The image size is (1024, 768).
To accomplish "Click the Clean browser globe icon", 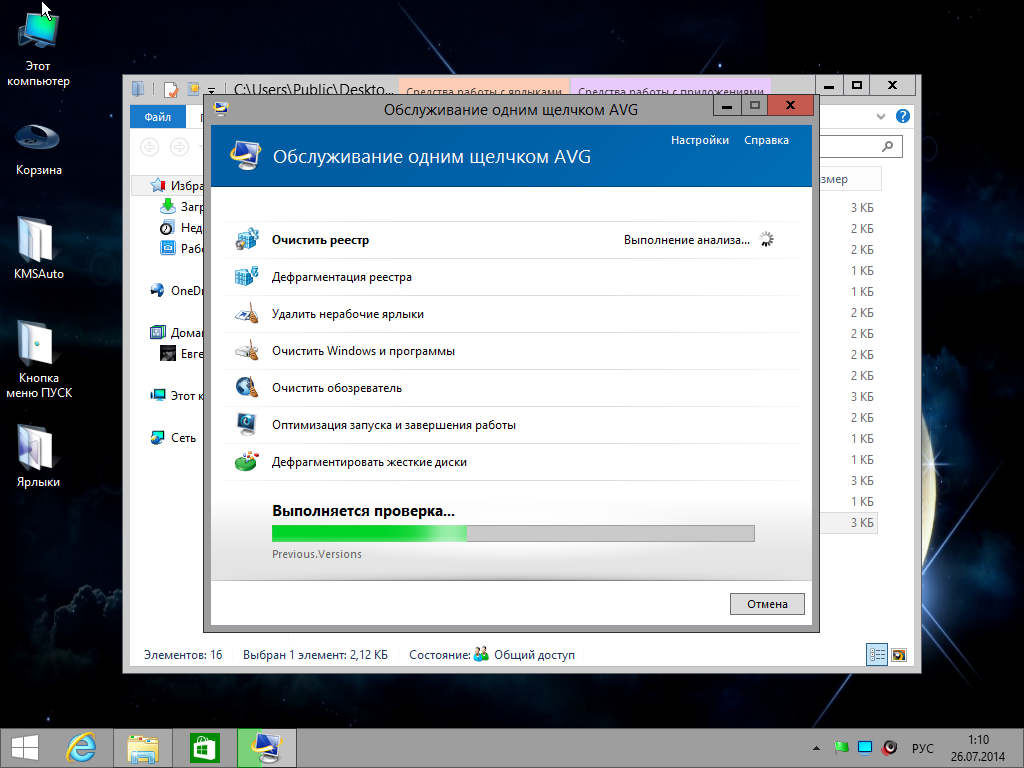I will [x=246, y=388].
